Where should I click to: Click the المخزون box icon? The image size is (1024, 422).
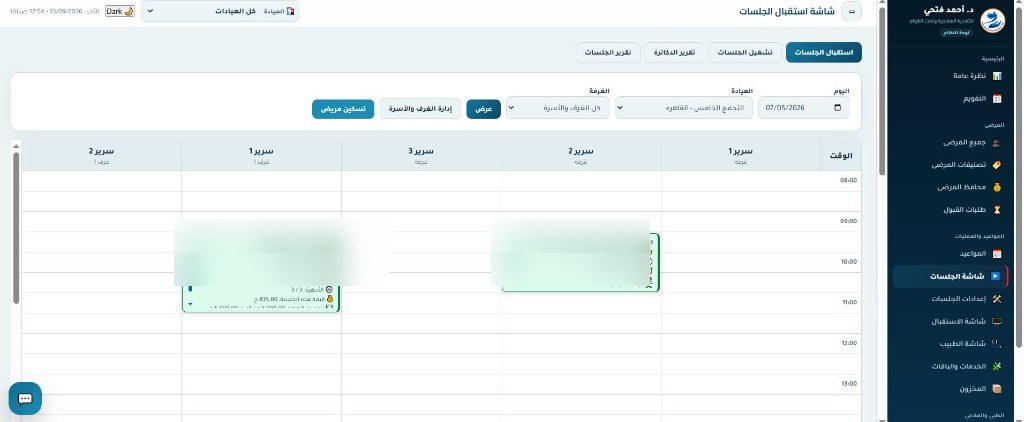[997, 389]
